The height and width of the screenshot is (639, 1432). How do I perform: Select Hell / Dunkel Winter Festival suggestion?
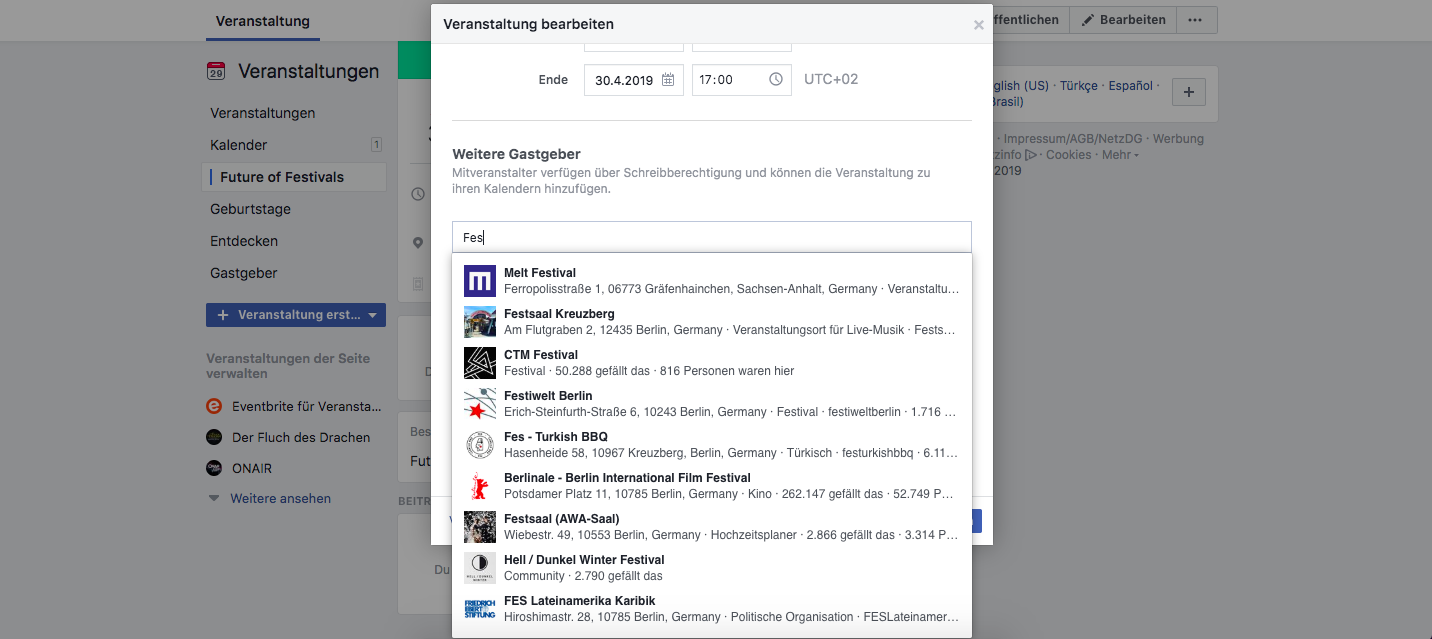coord(712,568)
